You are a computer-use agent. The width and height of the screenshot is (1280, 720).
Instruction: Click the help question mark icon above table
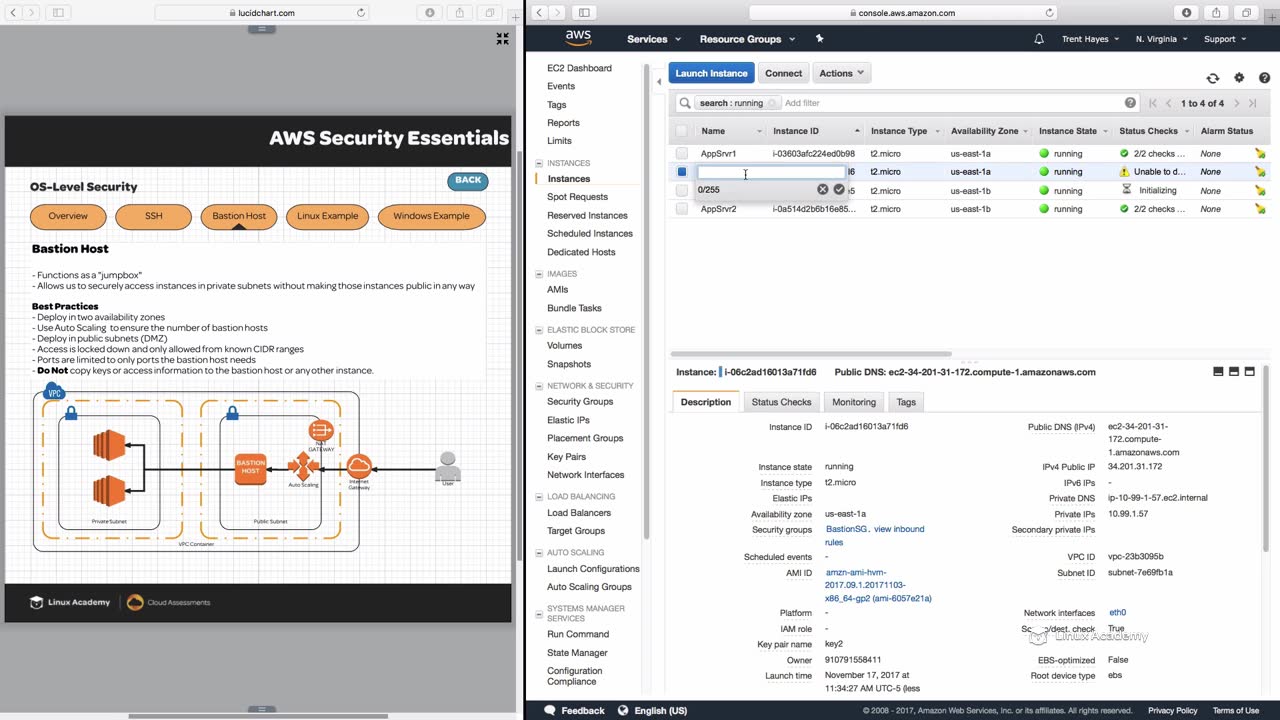click(1264, 78)
